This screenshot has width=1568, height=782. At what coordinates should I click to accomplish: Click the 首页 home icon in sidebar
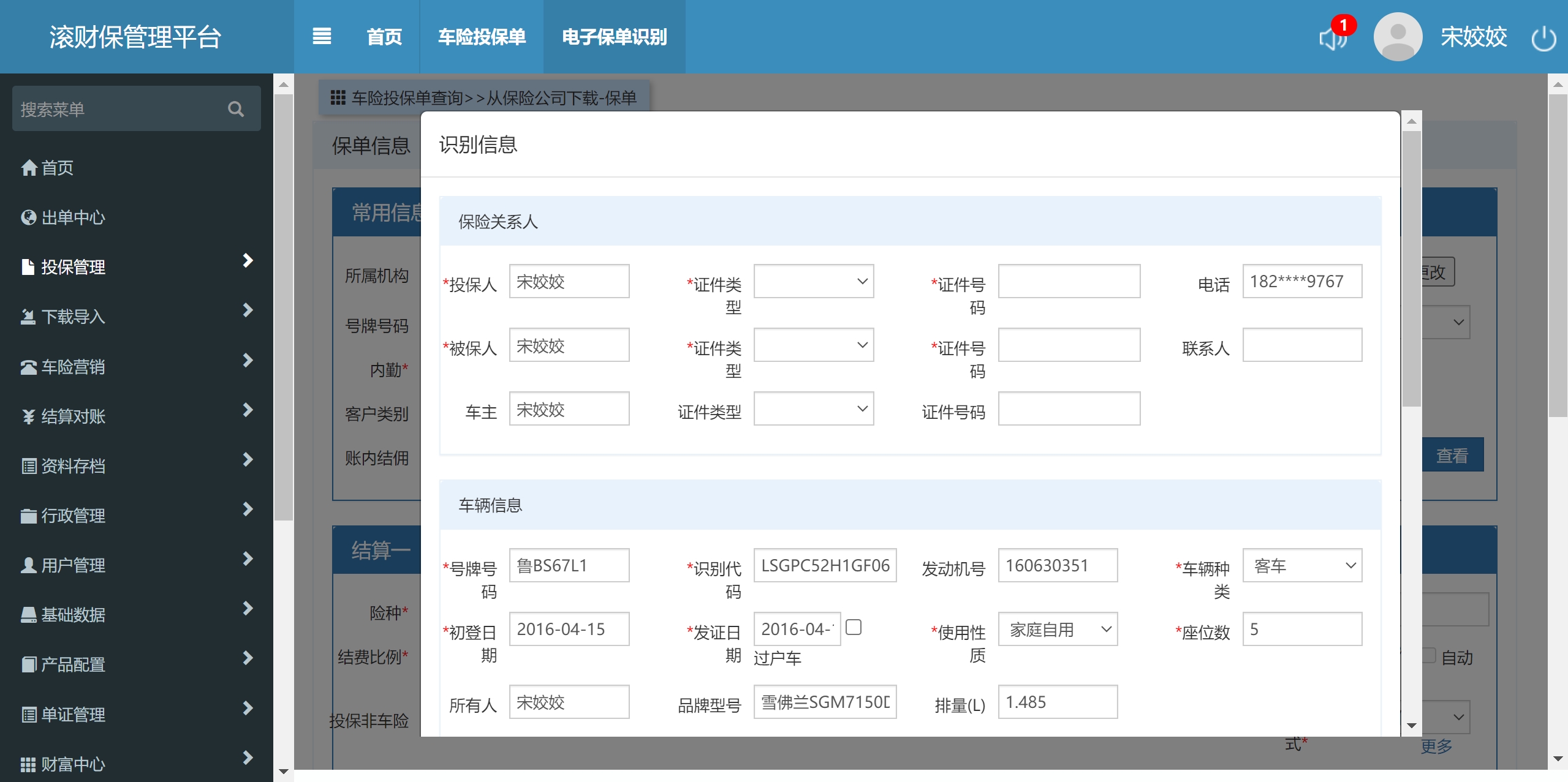[x=29, y=168]
